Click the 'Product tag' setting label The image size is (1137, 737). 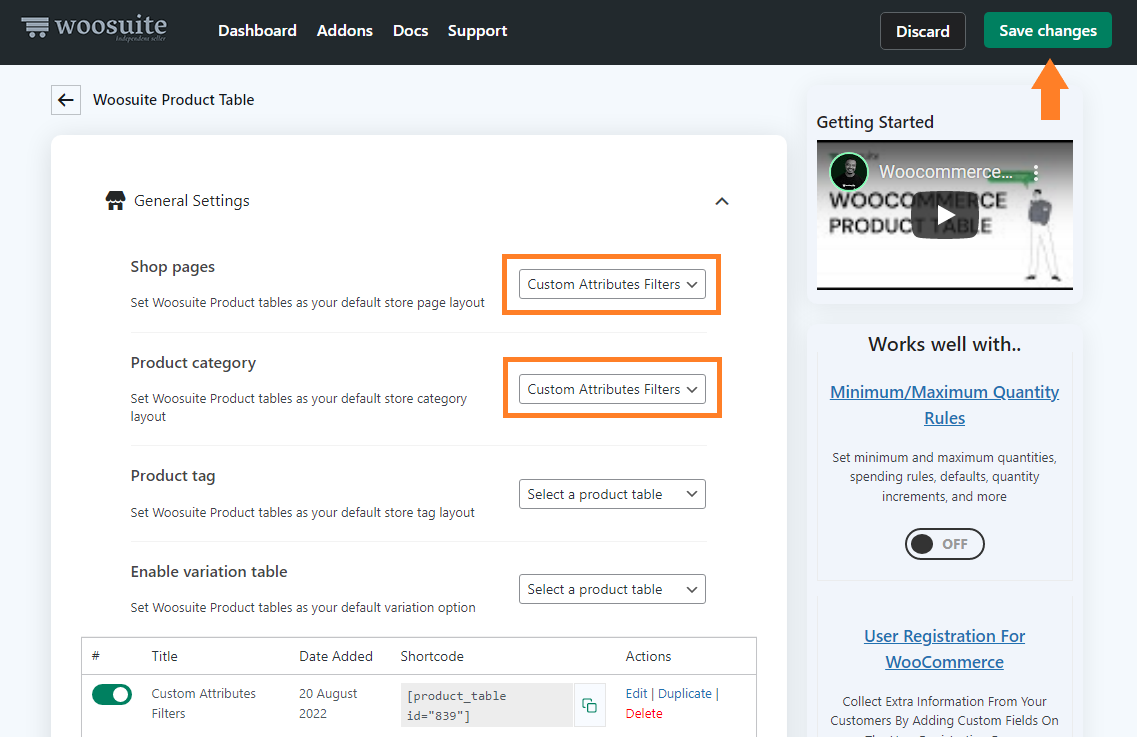pos(173,476)
